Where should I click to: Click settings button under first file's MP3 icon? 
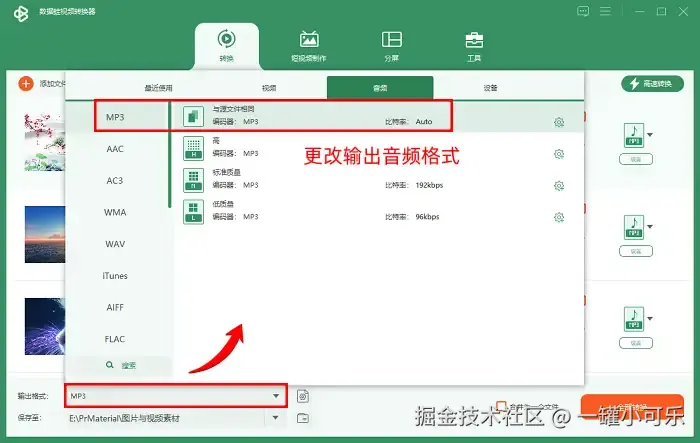click(x=636, y=159)
